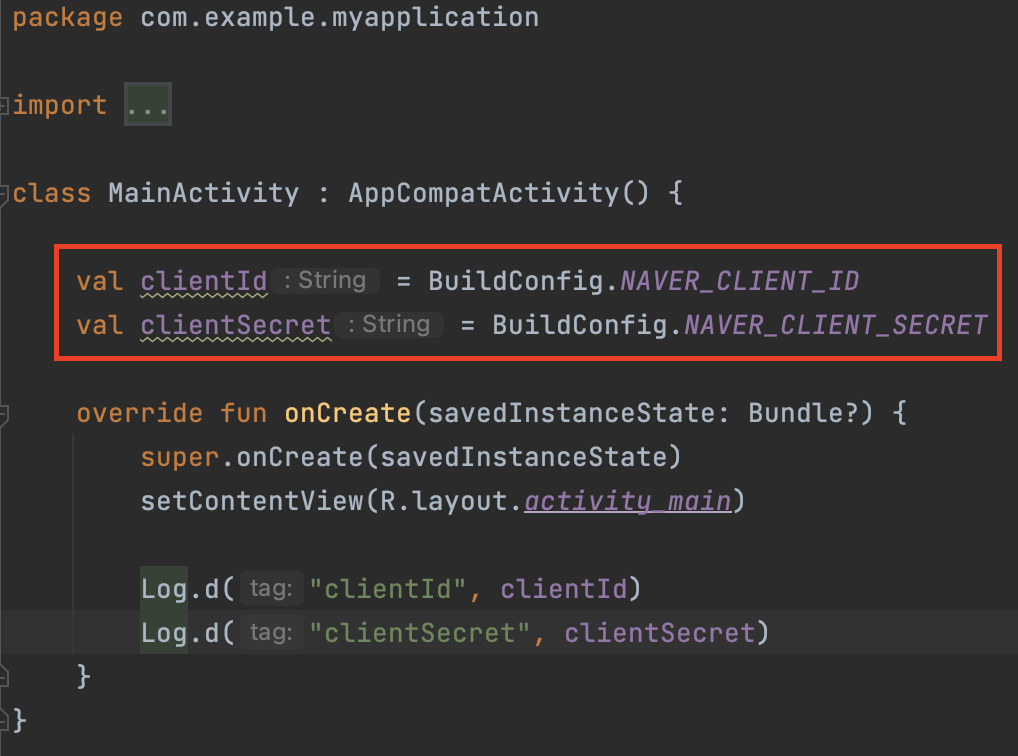This screenshot has width=1018, height=756.
Task: Click the closing brace of onCreate
Action: click(84, 676)
